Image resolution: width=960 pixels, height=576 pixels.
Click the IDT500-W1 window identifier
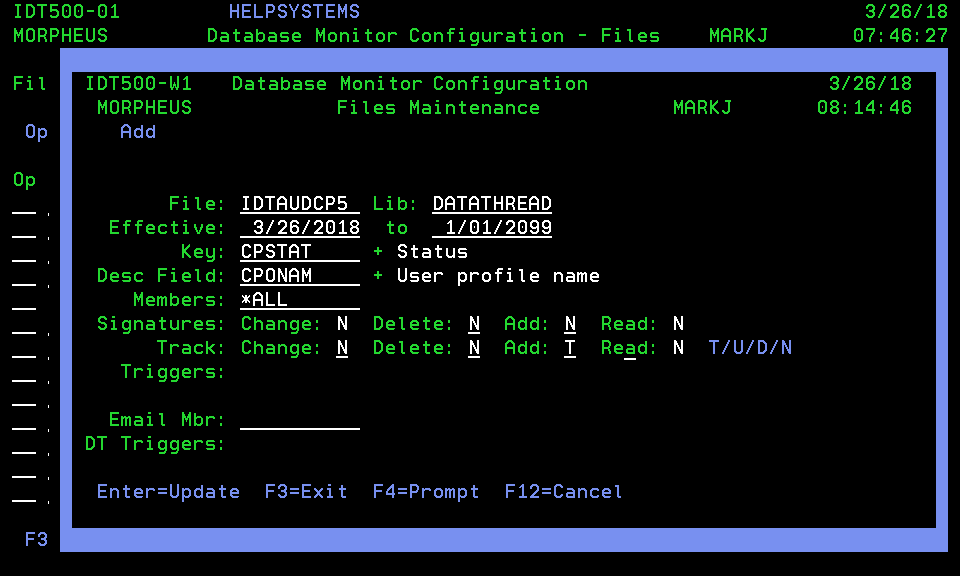pos(138,83)
